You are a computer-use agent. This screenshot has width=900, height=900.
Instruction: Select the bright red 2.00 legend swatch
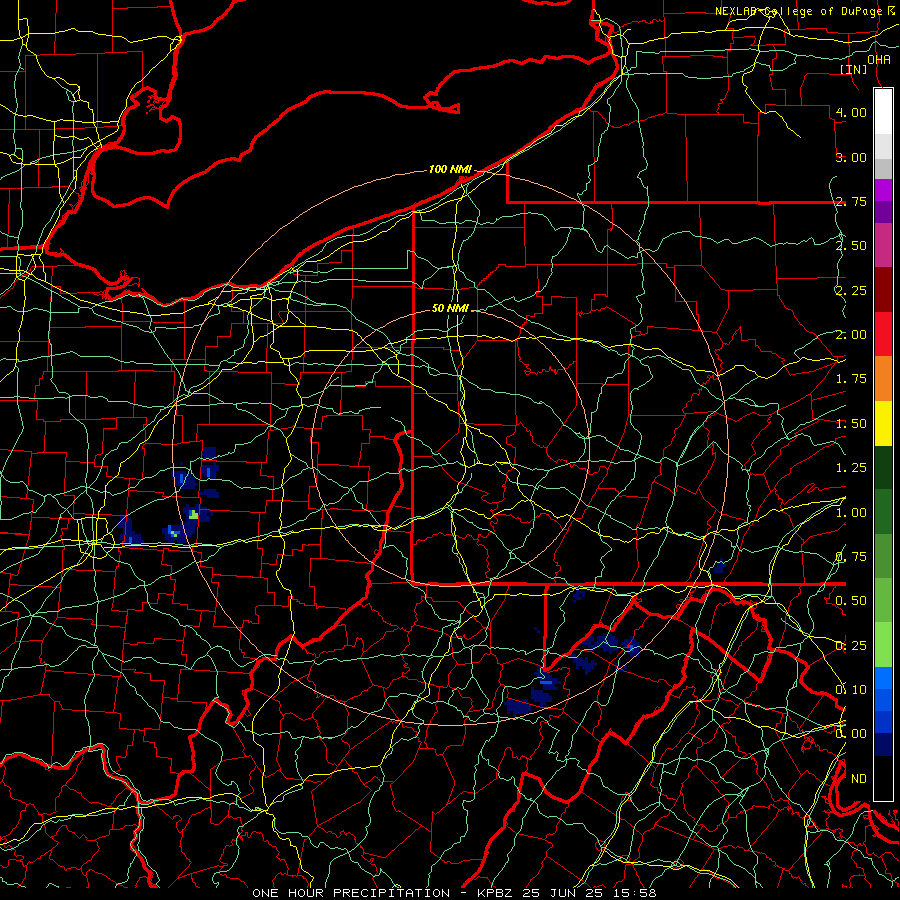point(883,334)
